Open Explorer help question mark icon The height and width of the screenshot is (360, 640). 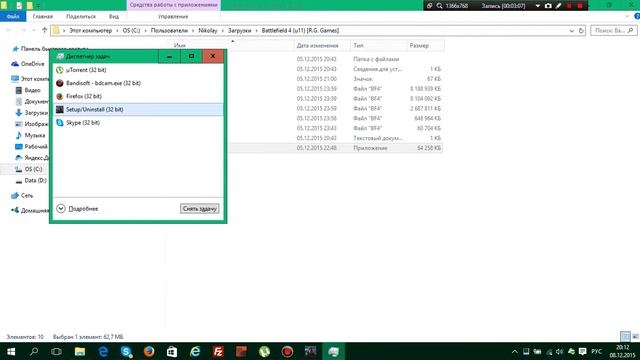tap(637, 16)
